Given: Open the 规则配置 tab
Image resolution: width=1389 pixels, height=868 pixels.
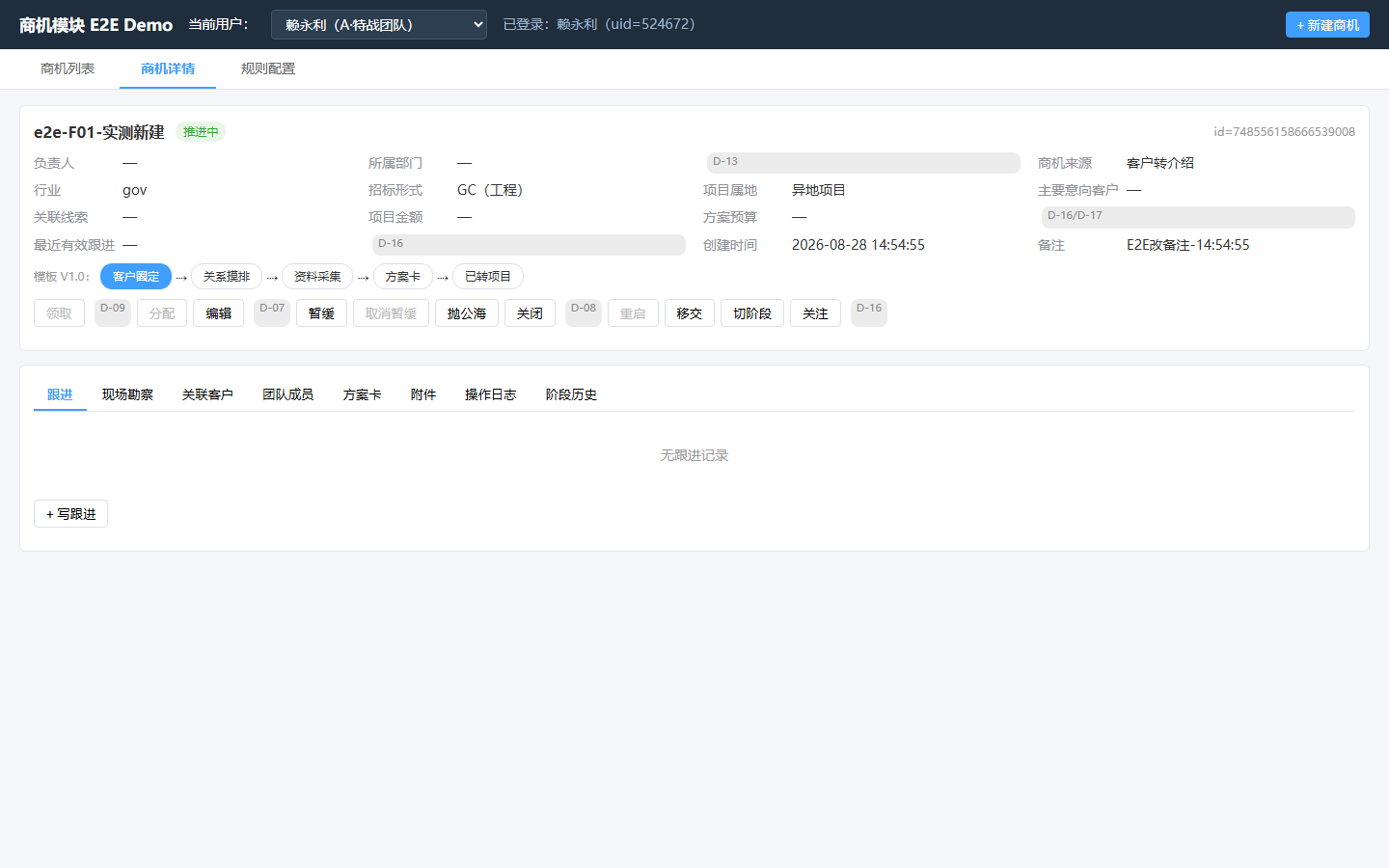Looking at the screenshot, I should (268, 68).
